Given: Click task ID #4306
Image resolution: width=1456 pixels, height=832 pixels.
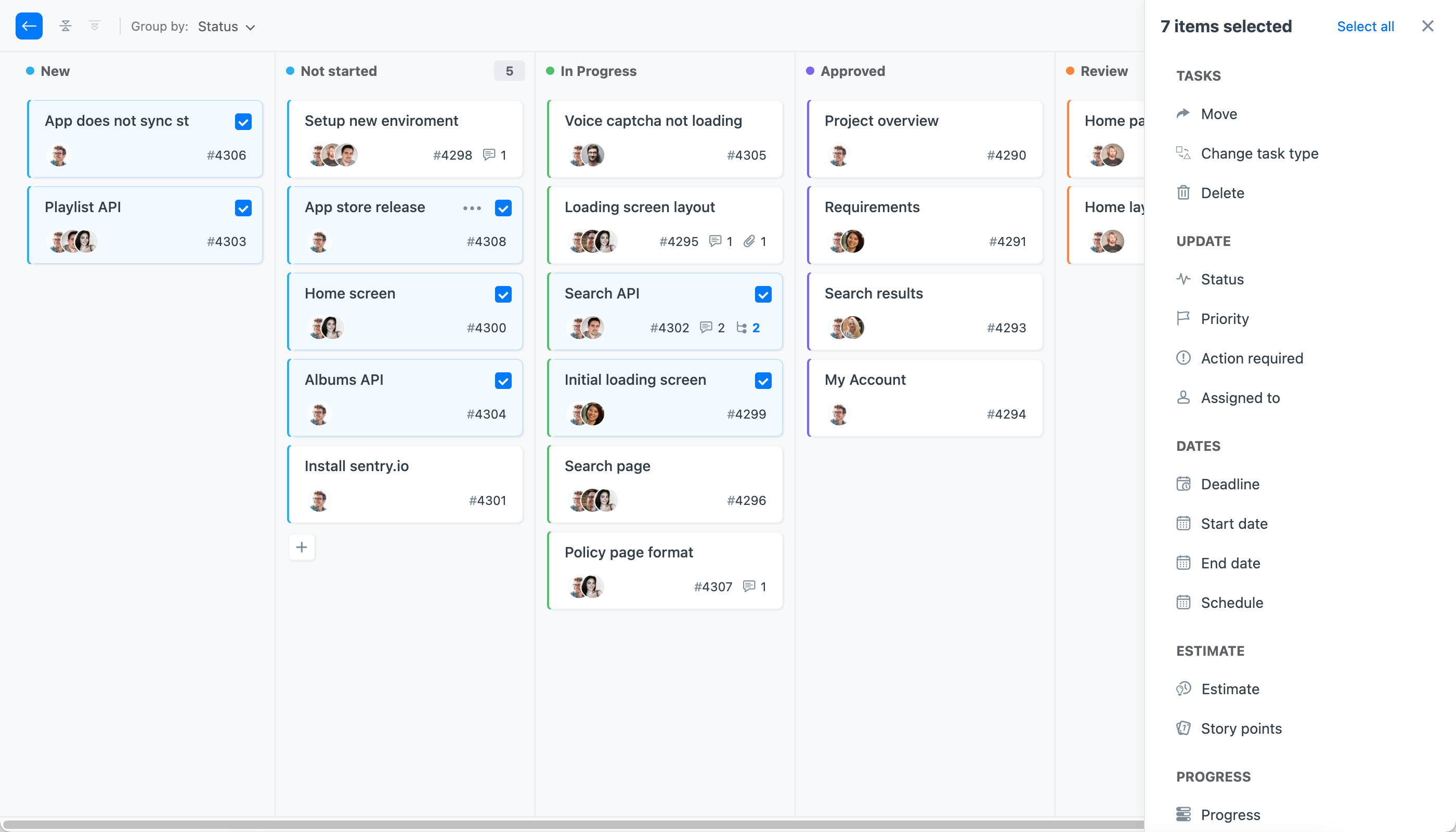Looking at the screenshot, I should [226, 155].
